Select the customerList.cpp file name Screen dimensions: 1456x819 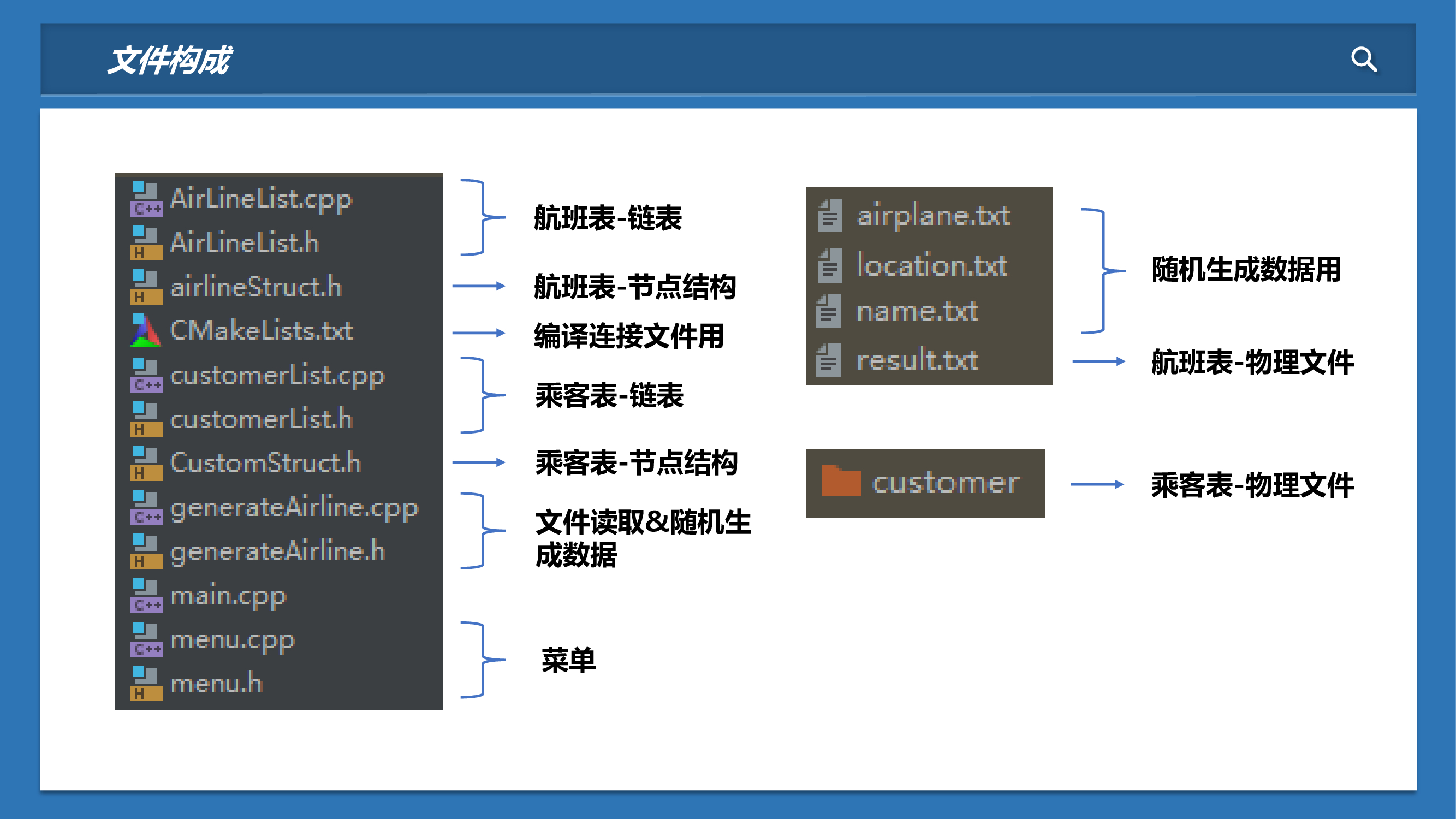(277, 376)
